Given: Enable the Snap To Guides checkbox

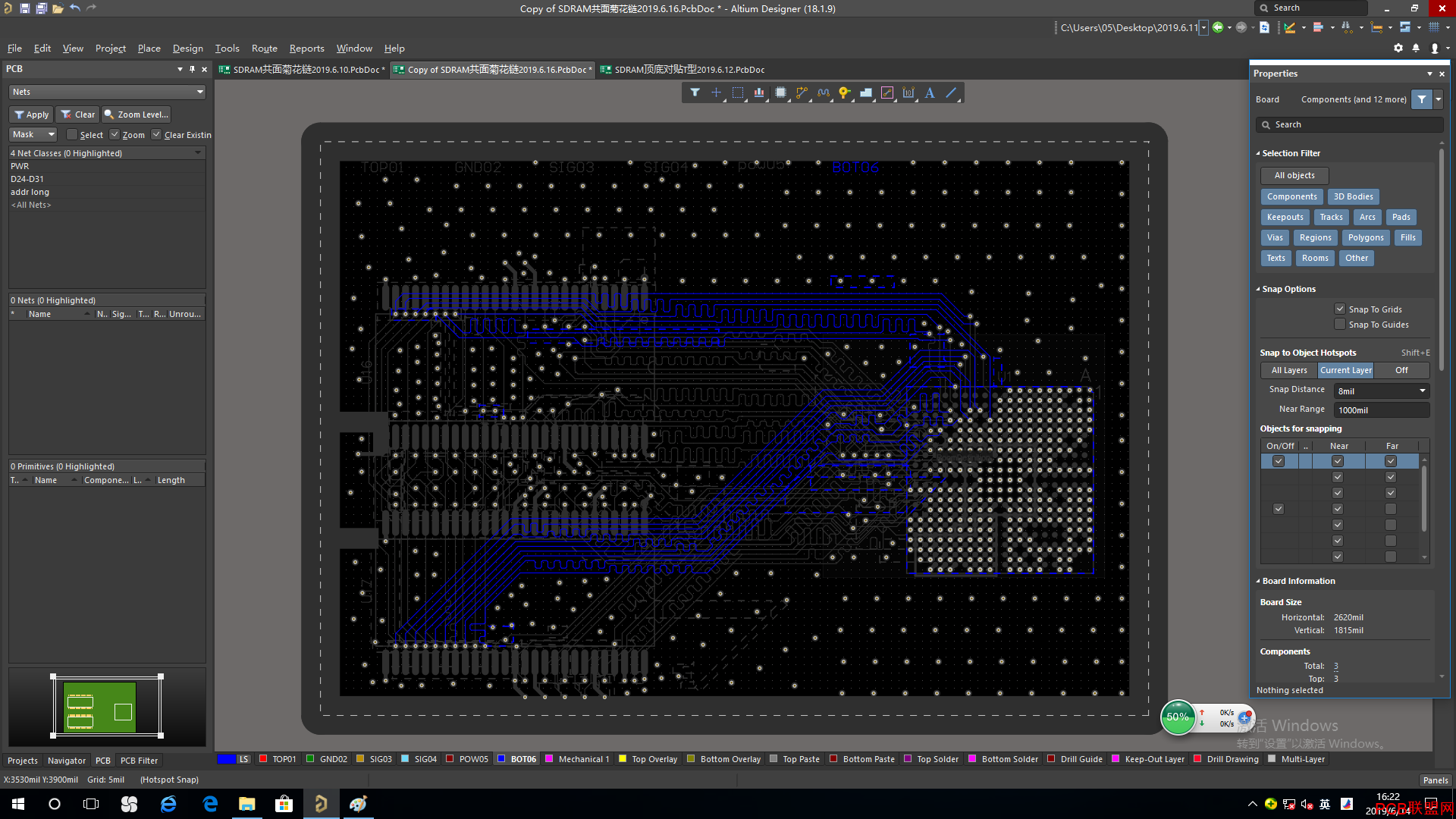Looking at the screenshot, I should 1340,324.
